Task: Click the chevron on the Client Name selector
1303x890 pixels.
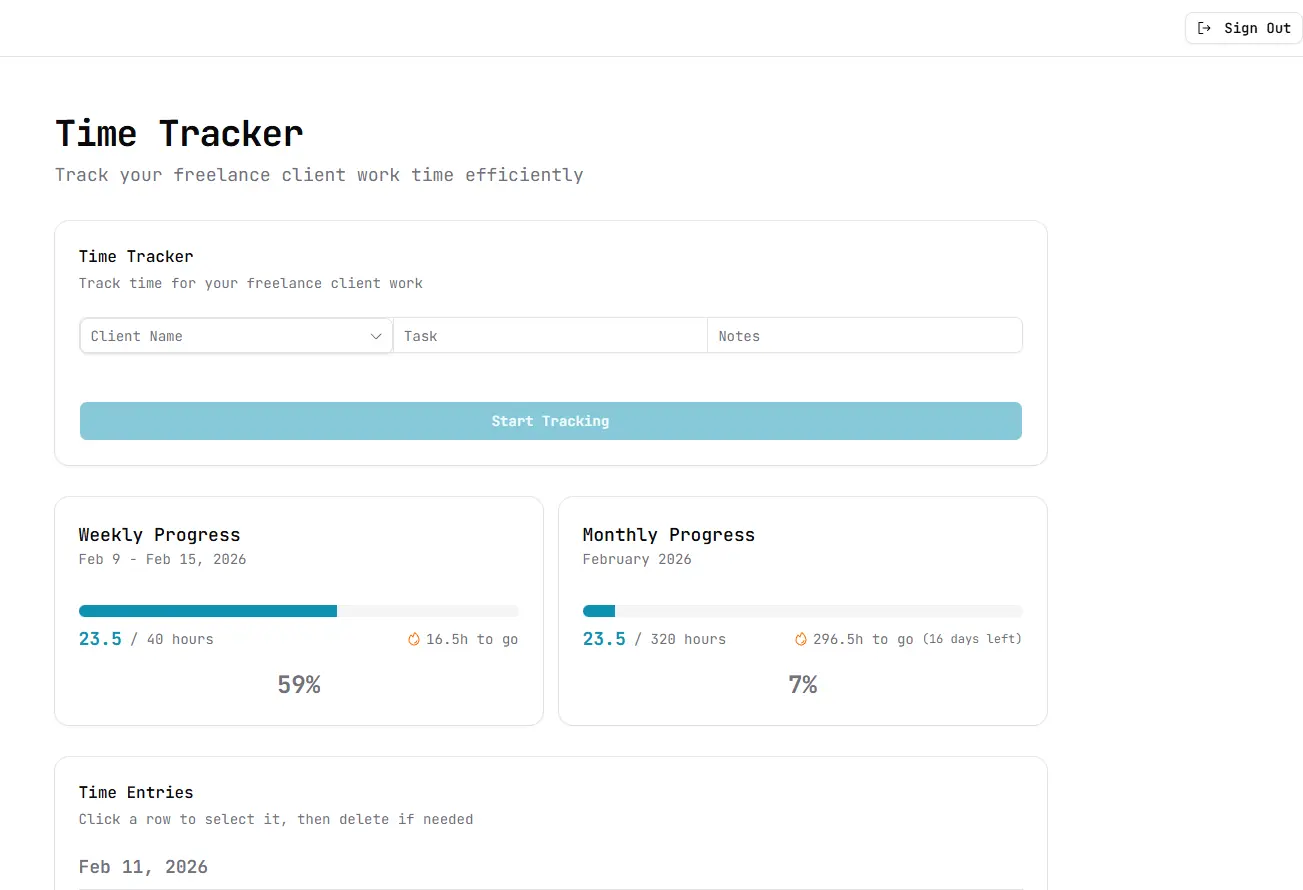Action: (377, 336)
